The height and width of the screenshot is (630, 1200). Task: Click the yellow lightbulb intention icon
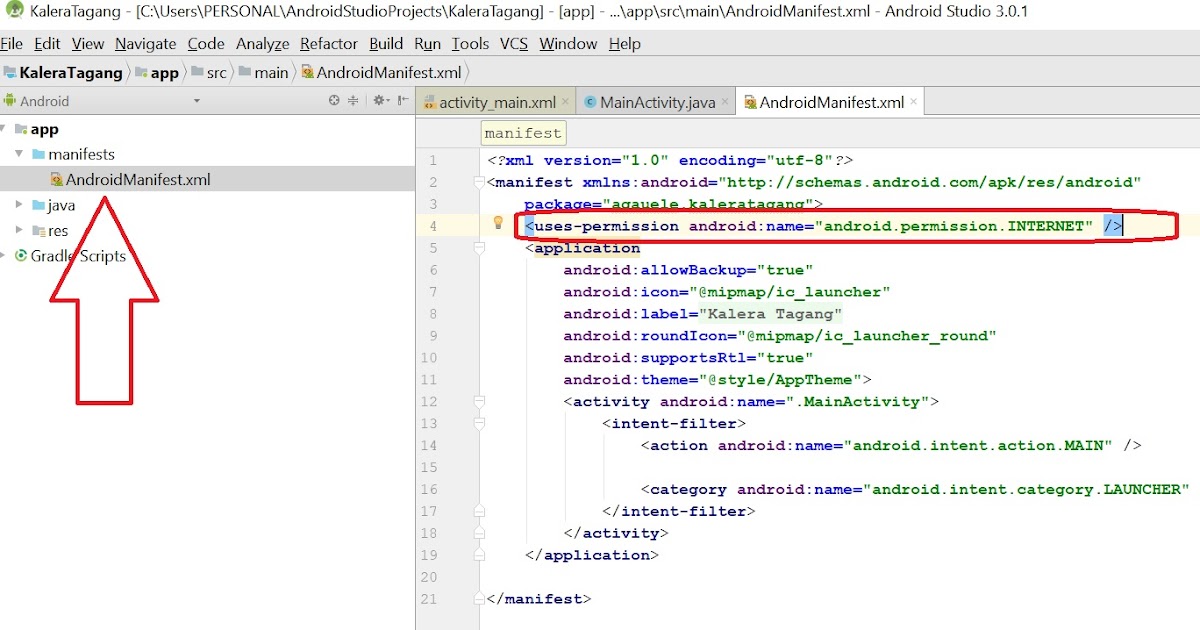click(x=497, y=223)
